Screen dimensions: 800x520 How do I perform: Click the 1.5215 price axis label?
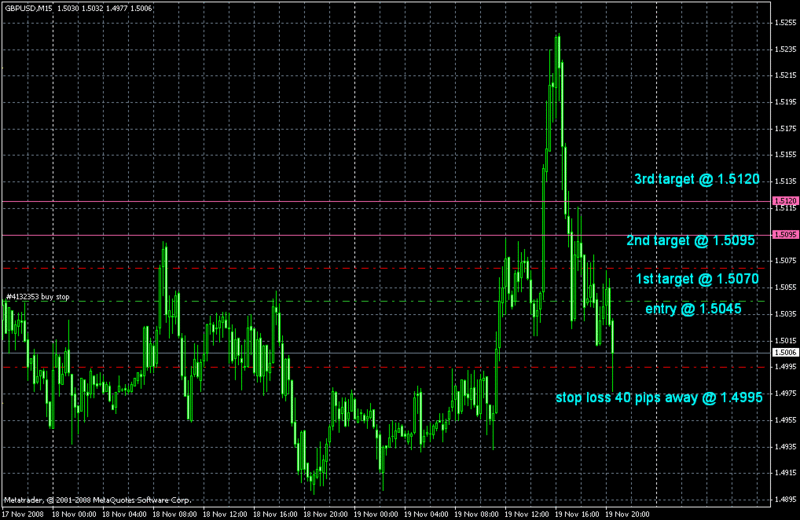point(785,76)
